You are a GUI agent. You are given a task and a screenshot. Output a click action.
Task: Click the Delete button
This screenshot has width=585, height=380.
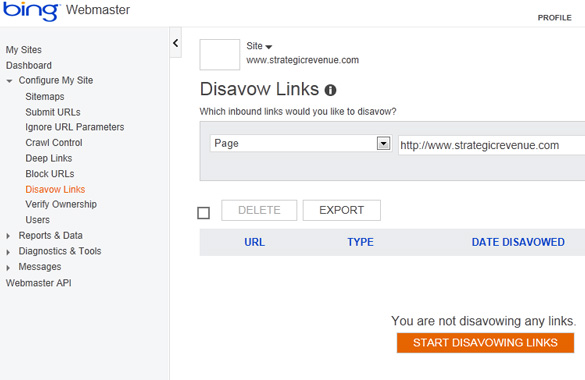259,210
